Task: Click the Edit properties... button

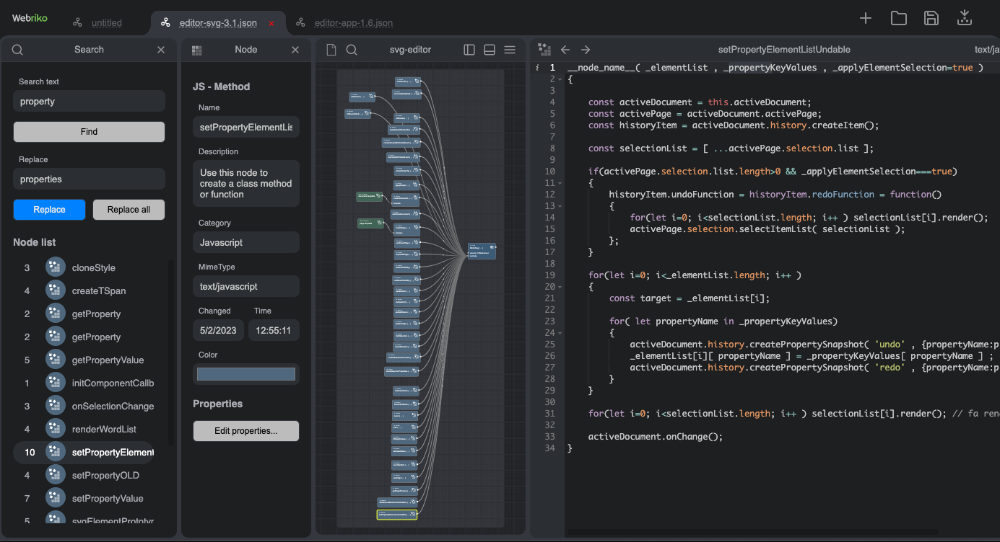Action: click(246, 431)
